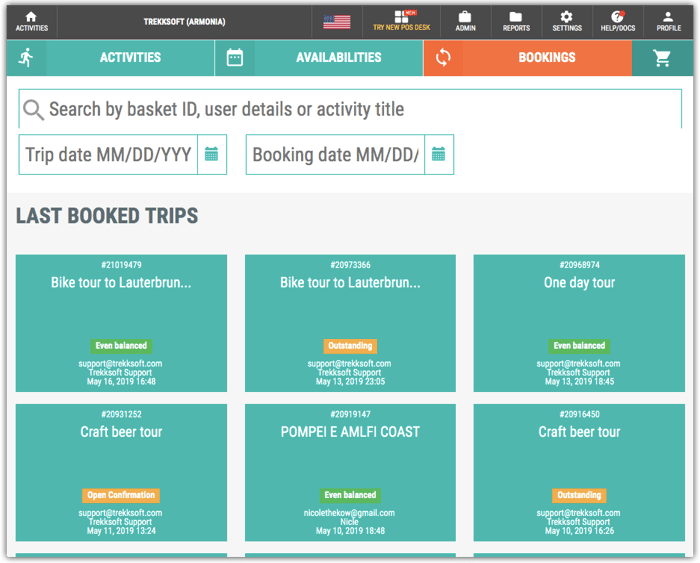Select the Bookings tab
This screenshot has height=563, width=700.
(546, 58)
